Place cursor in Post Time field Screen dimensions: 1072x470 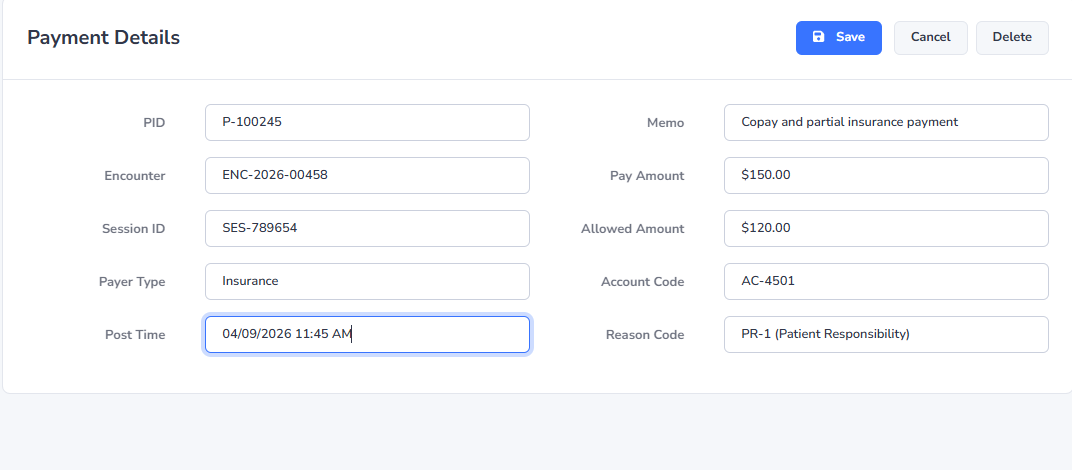pos(367,334)
